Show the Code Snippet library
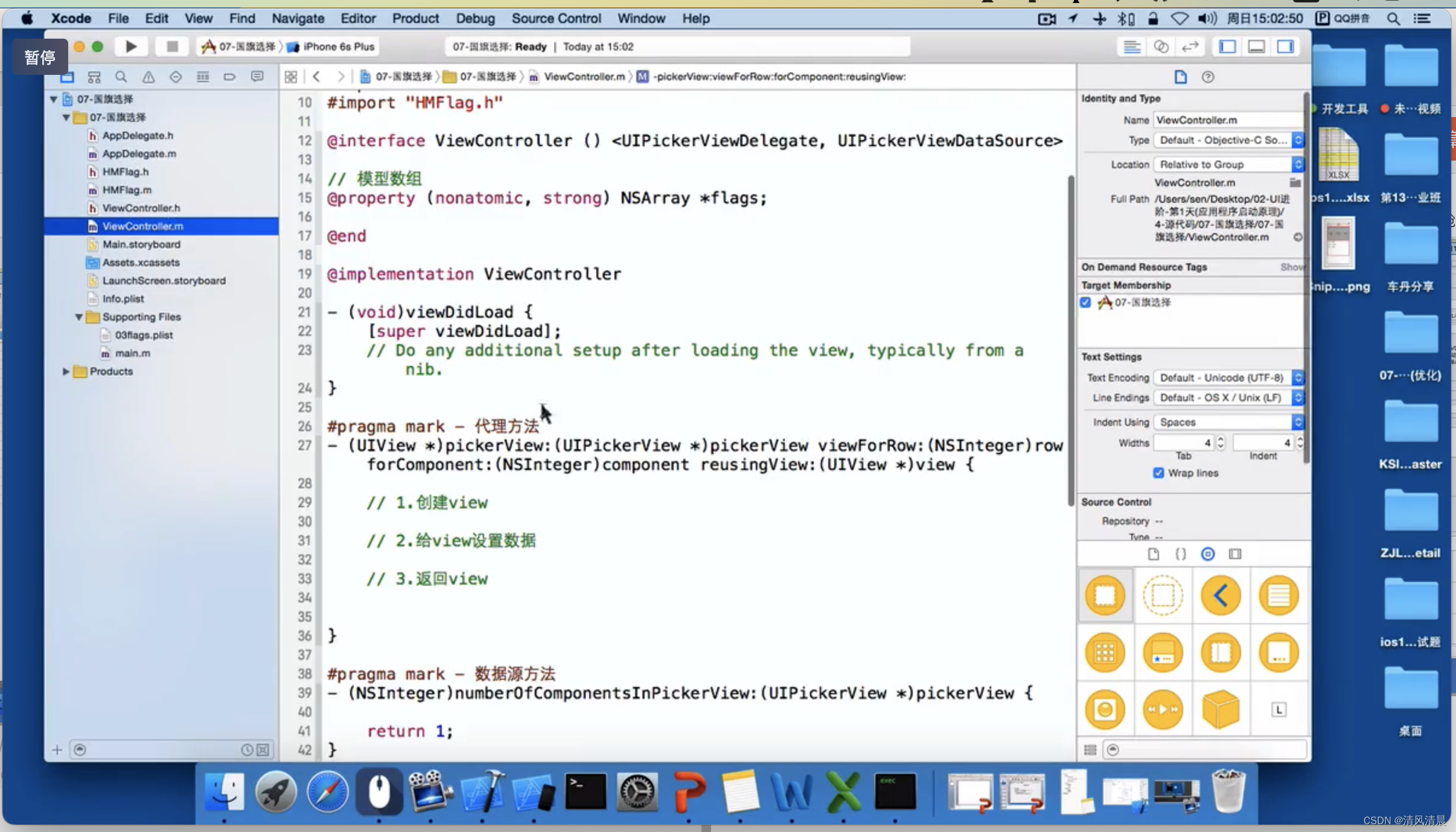 click(x=1181, y=554)
